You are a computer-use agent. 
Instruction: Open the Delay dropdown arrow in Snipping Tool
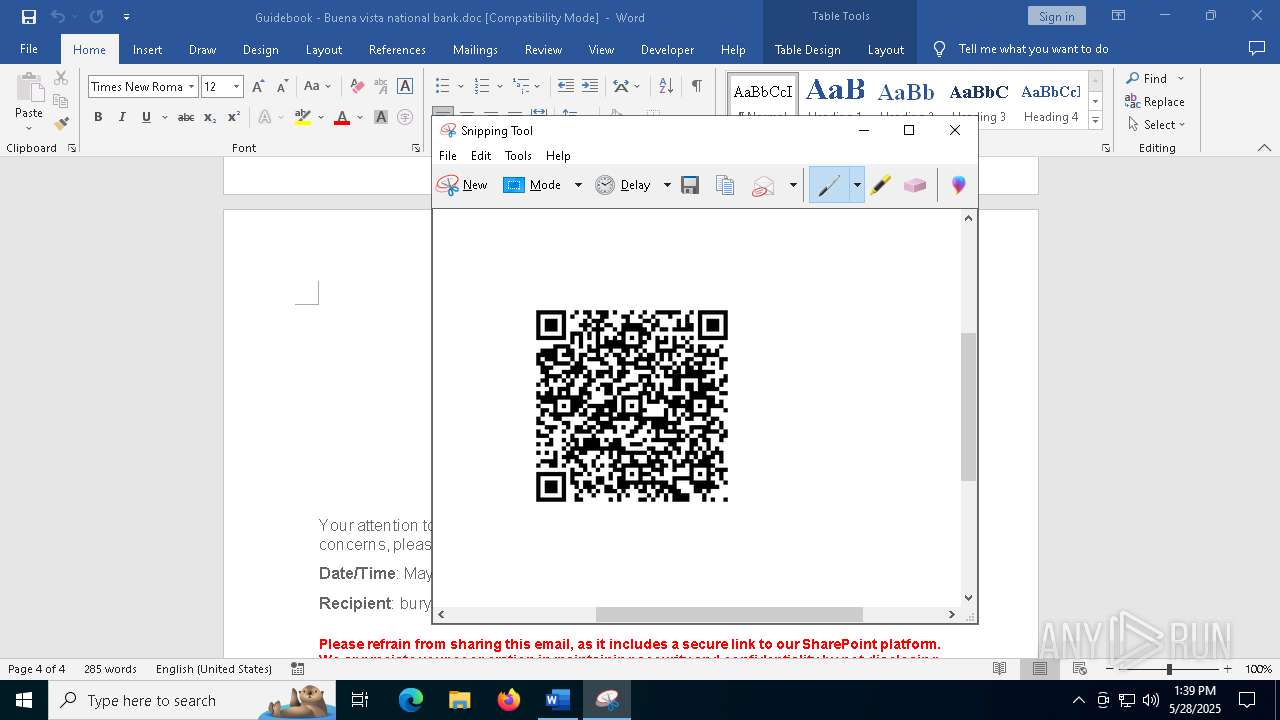point(667,185)
